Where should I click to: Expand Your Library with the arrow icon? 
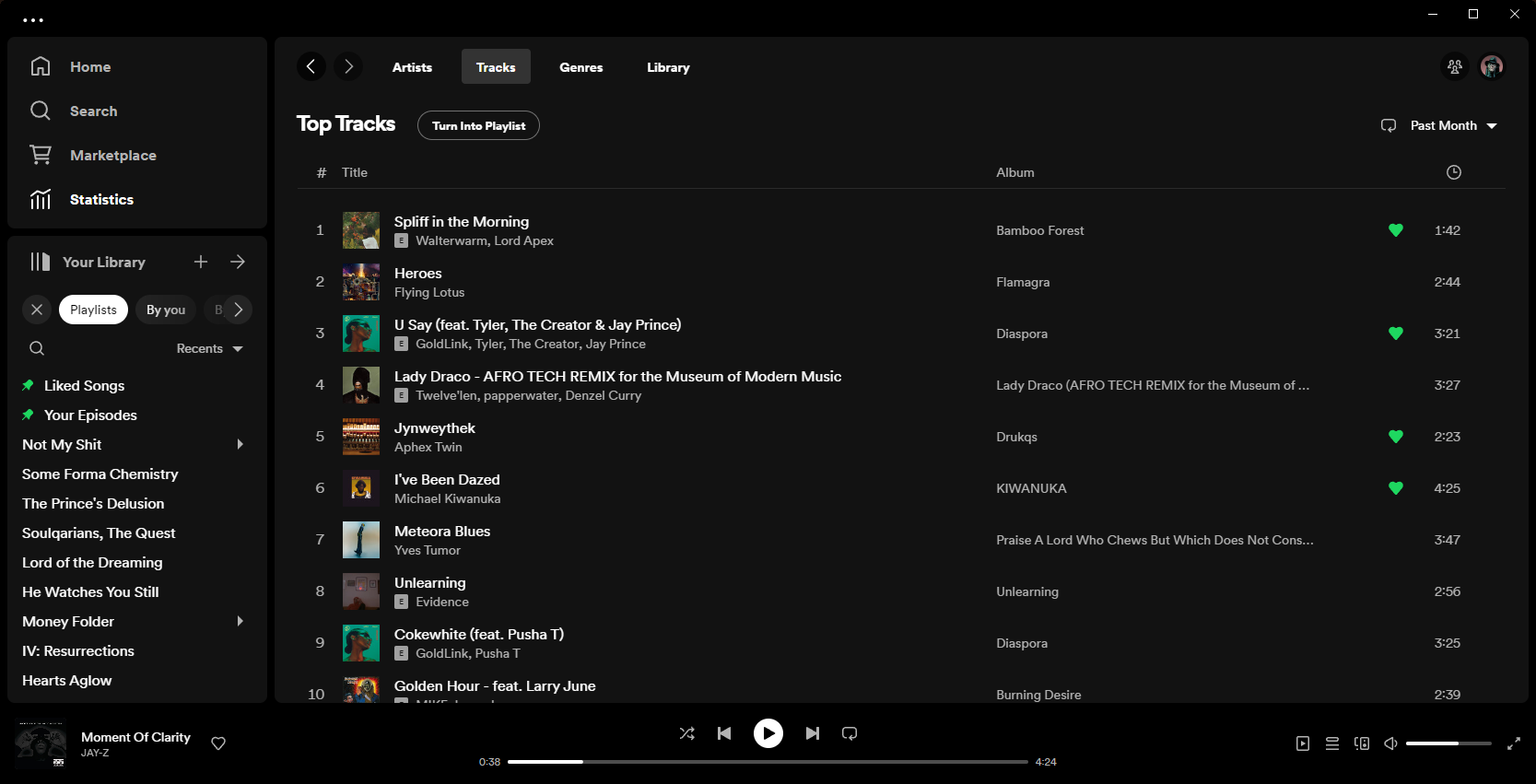click(238, 262)
